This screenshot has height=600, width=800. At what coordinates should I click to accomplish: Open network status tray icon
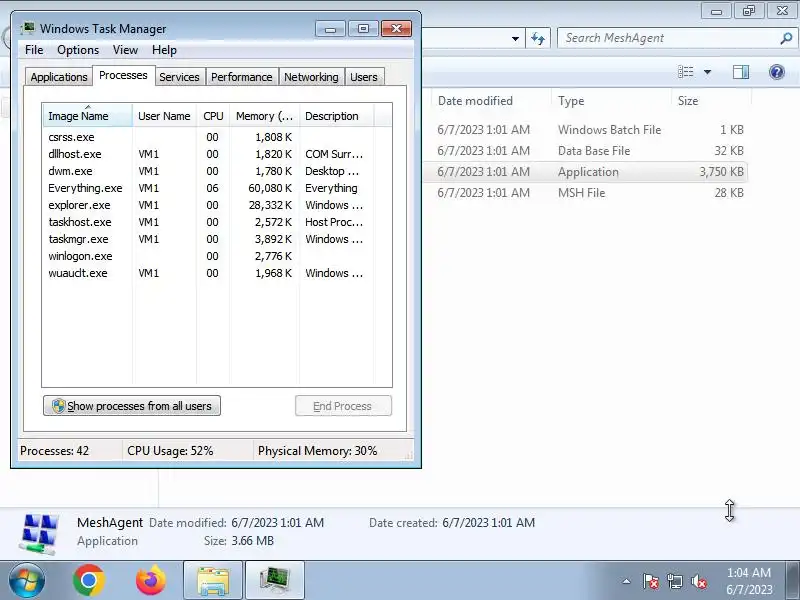tap(674, 581)
